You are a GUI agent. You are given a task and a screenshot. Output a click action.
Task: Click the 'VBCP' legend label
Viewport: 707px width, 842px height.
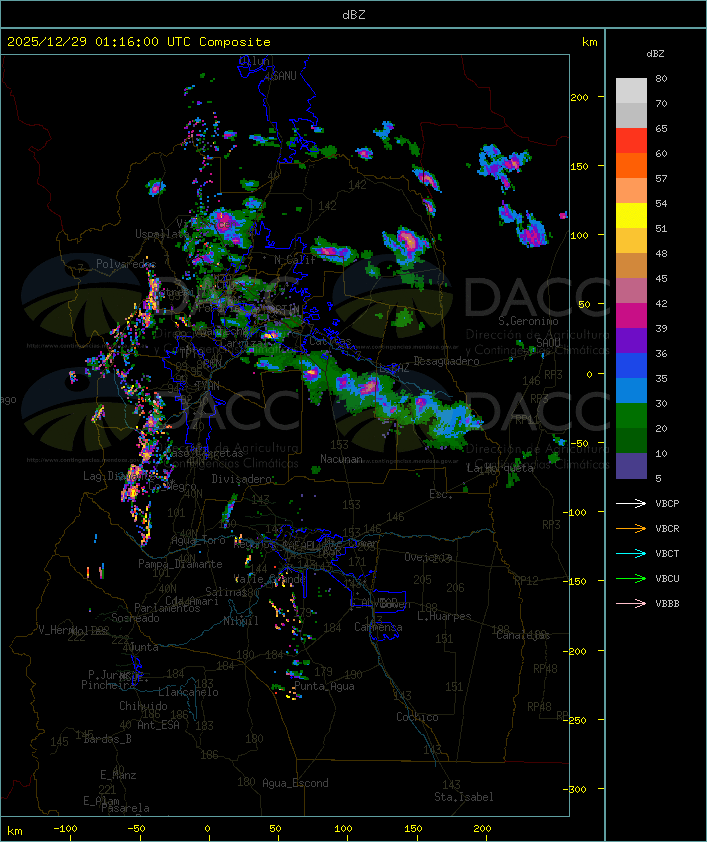[667, 504]
